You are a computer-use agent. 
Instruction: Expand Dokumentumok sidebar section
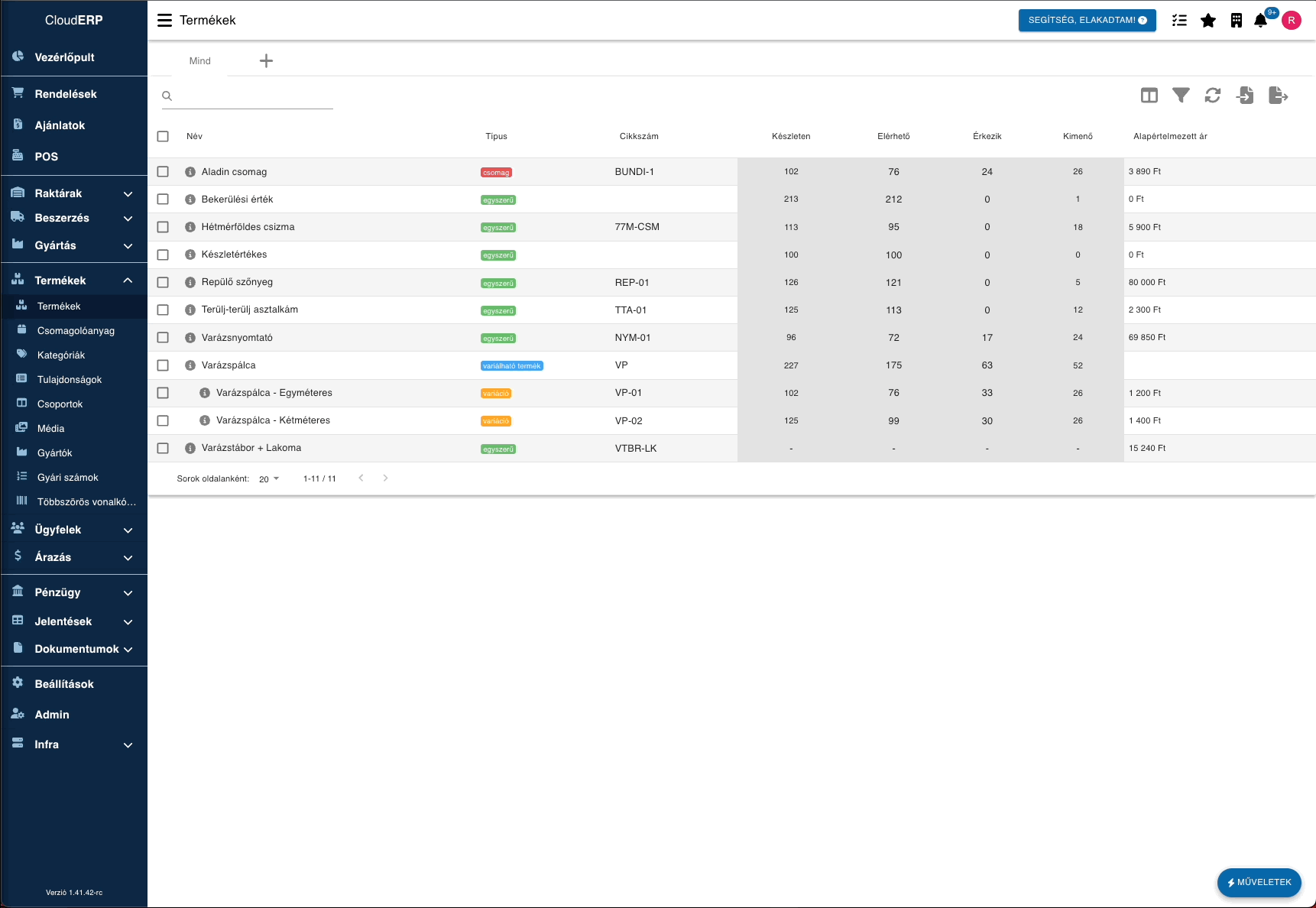click(74, 649)
